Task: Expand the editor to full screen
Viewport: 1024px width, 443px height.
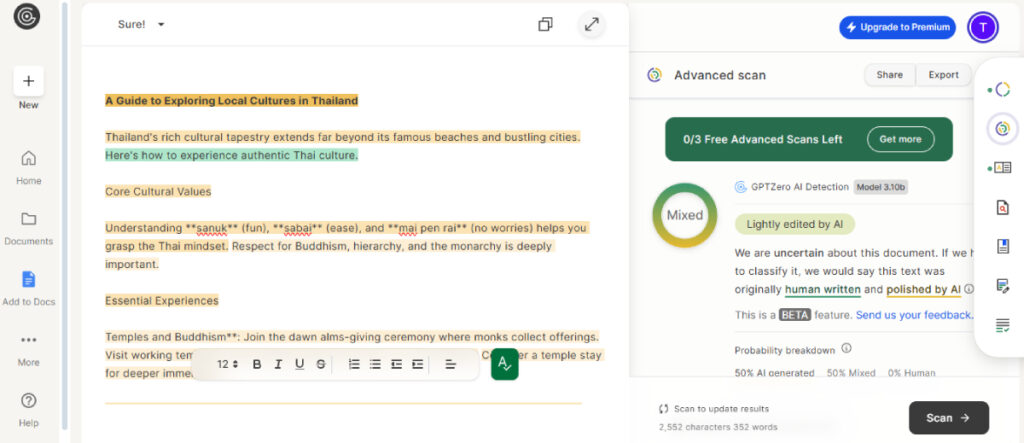Action: [592, 25]
